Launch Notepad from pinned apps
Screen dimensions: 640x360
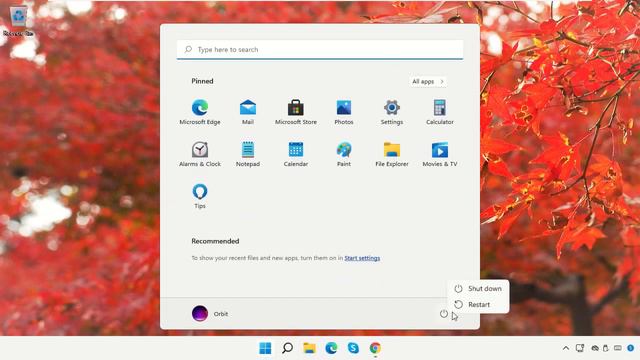pyautogui.click(x=248, y=154)
